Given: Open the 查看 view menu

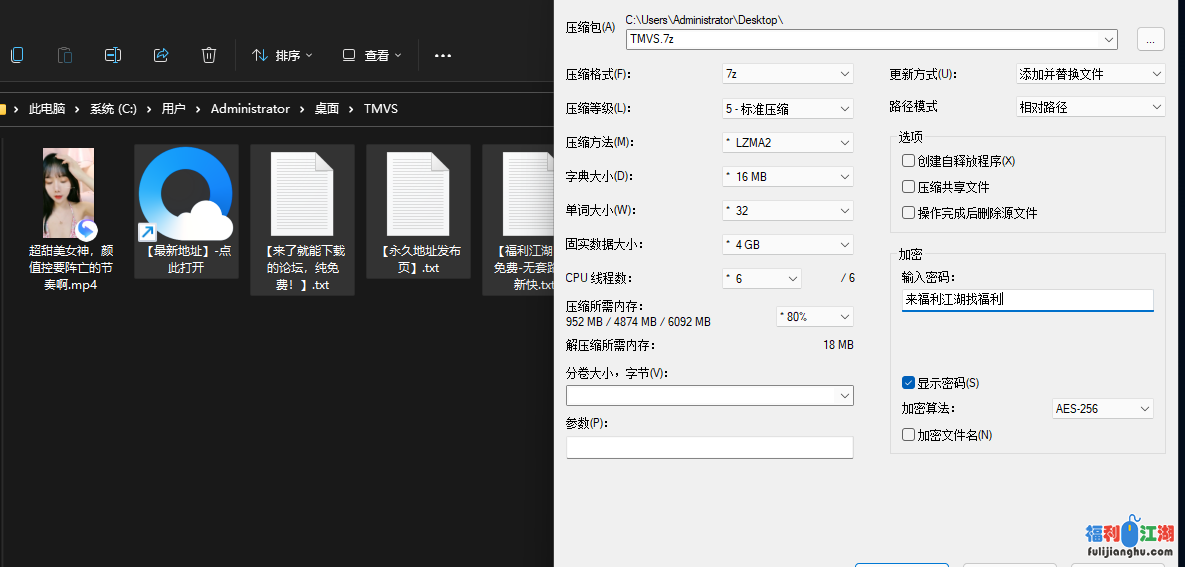Looking at the screenshot, I should 372,55.
